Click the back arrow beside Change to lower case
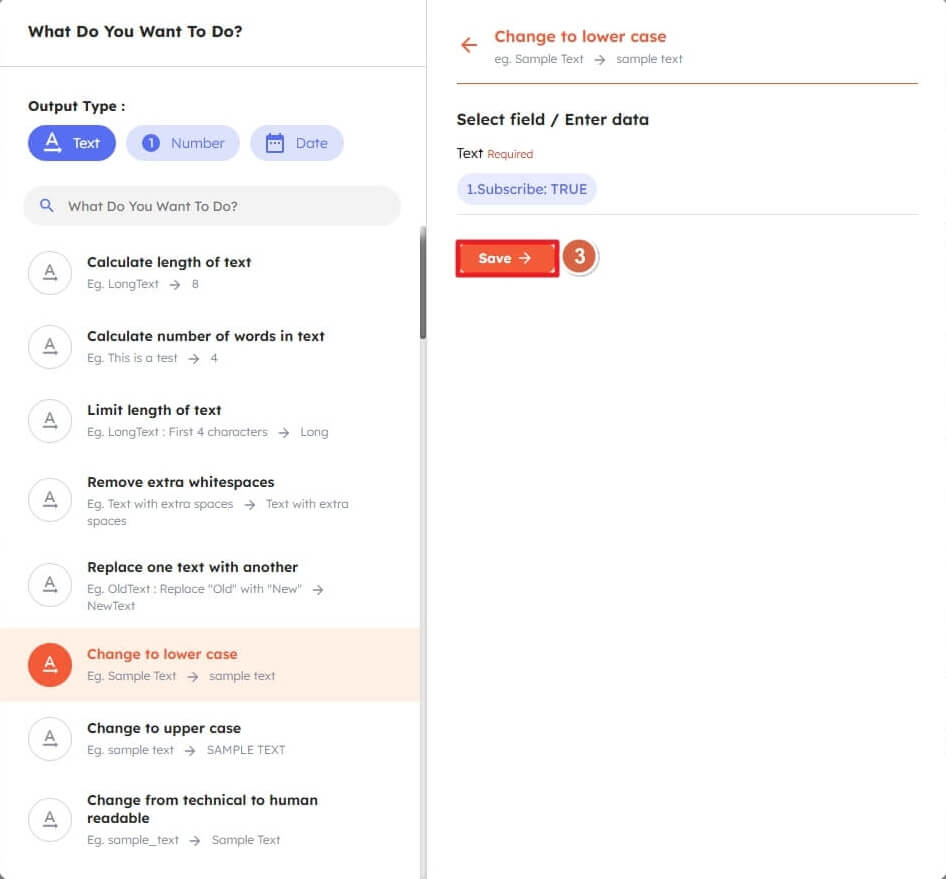Viewport: 946px width, 879px height. click(468, 45)
